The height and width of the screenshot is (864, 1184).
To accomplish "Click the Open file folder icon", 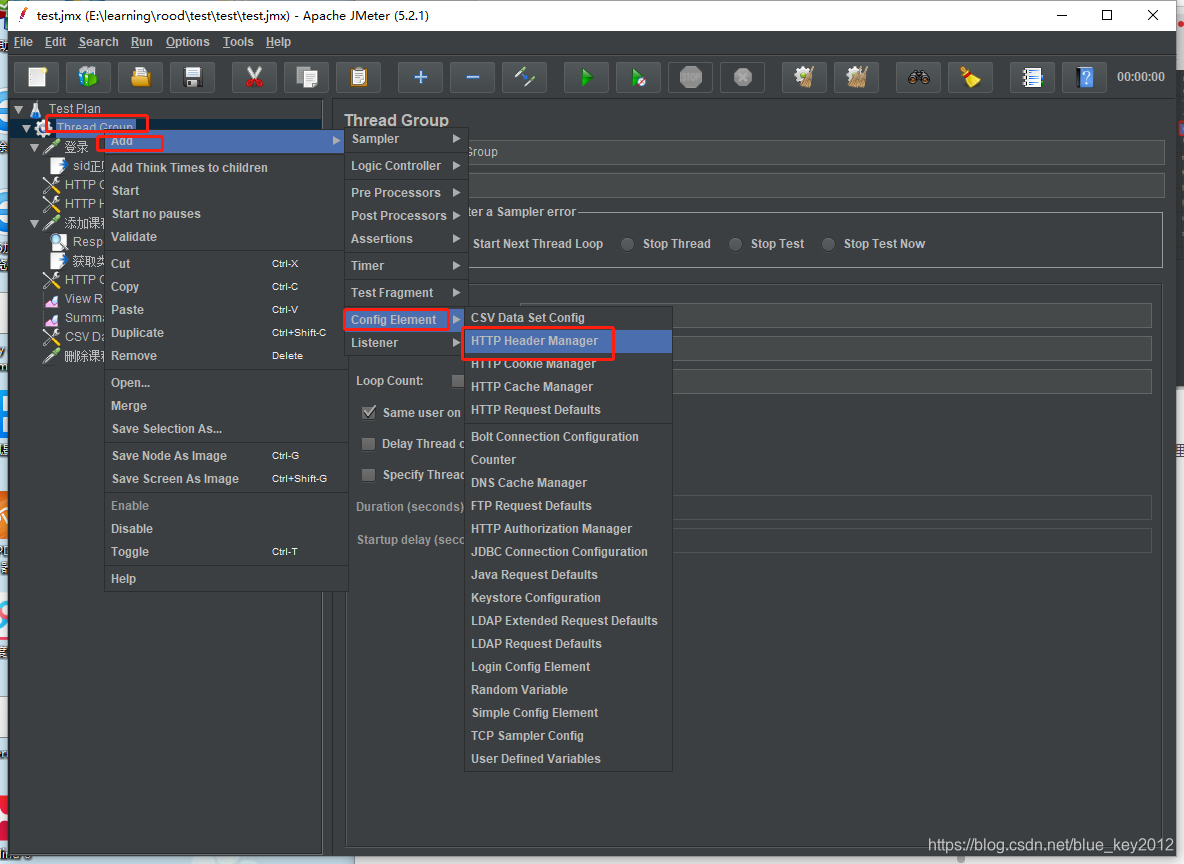I will pos(140,77).
